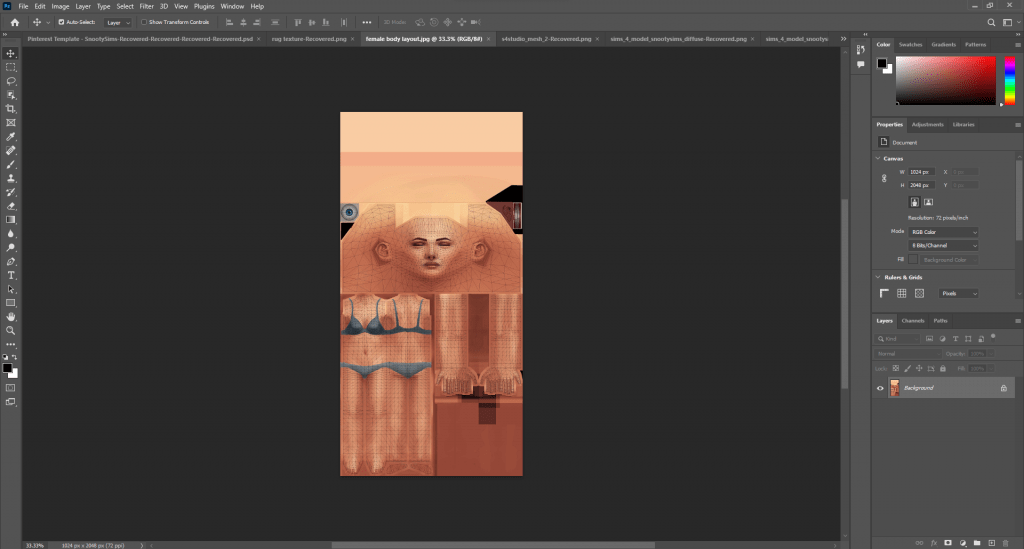Click the Home icon in options bar
This screenshot has width=1024, height=549.
pos(14,21)
